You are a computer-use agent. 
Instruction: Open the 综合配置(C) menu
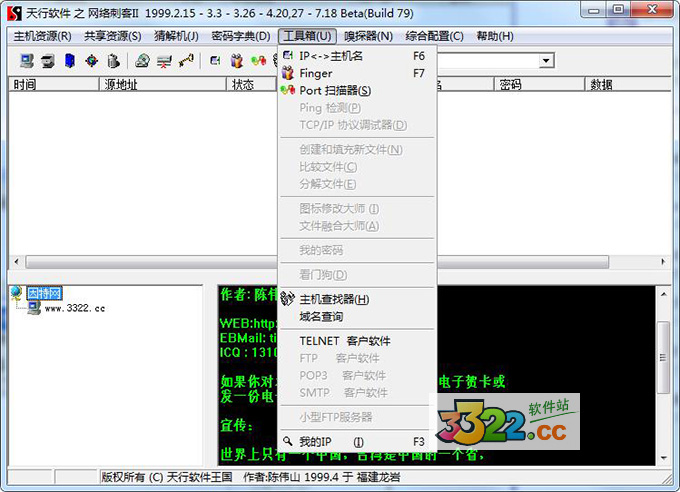pyautogui.click(x=435, y=36)
